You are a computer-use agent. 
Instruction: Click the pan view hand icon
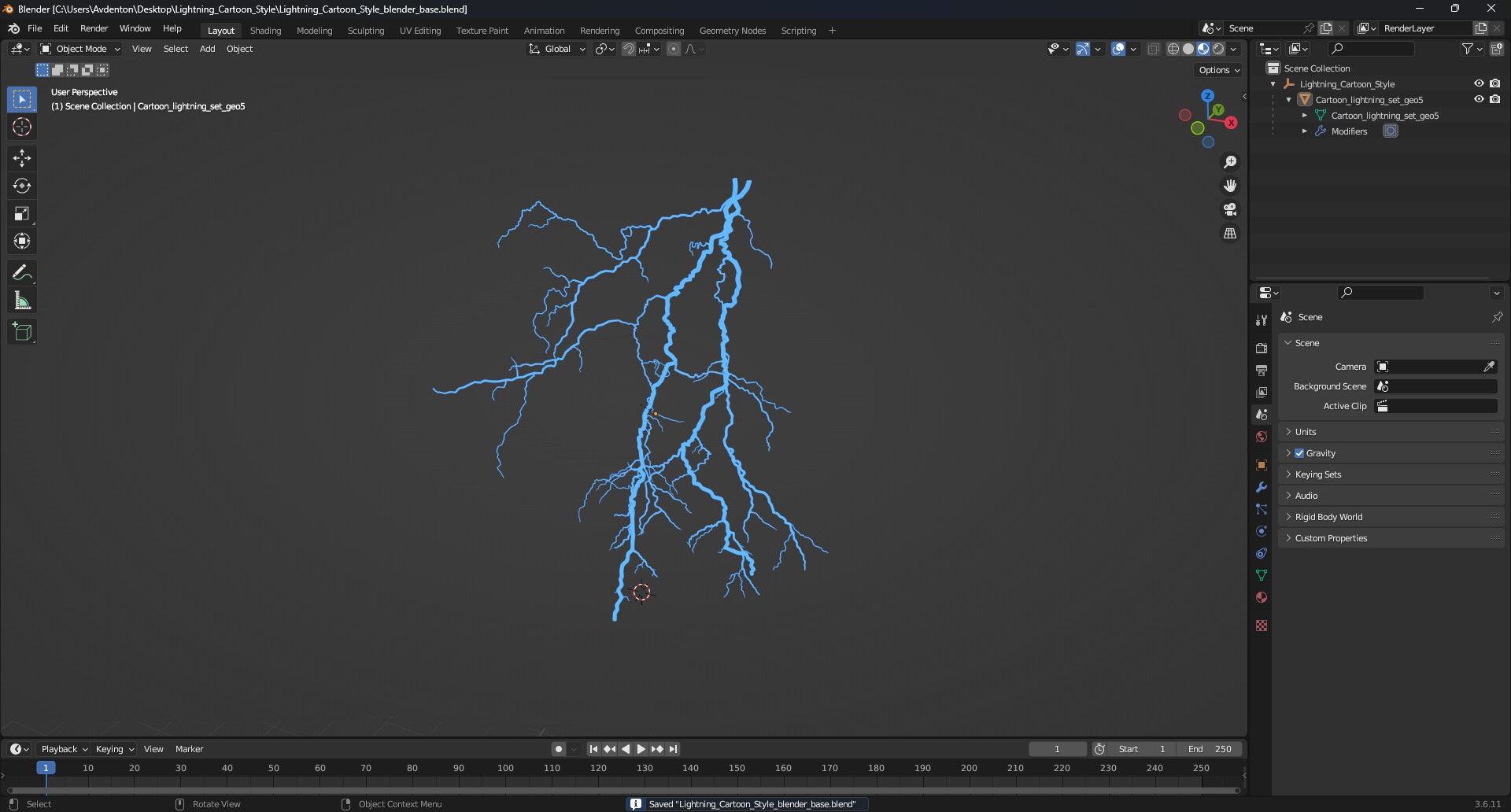click(x=1230, y=186)
